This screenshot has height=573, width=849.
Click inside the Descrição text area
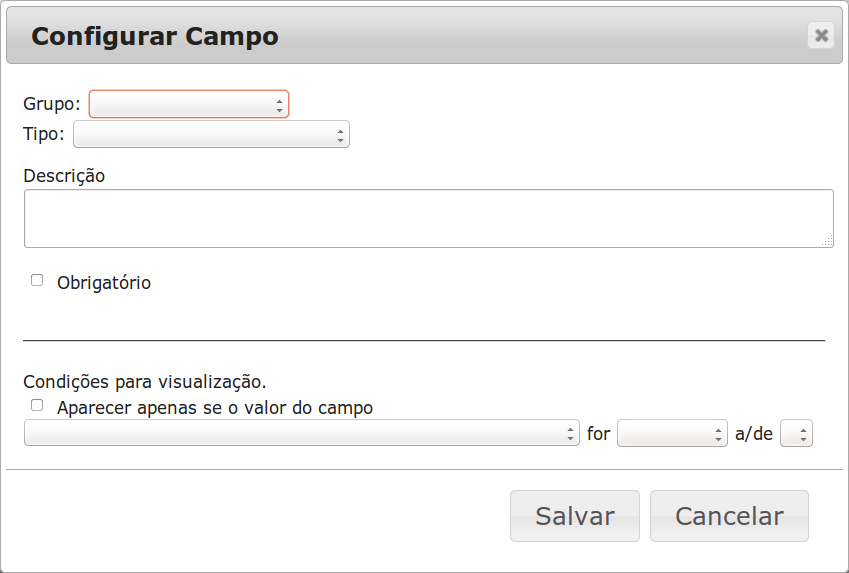click(428, 218)
